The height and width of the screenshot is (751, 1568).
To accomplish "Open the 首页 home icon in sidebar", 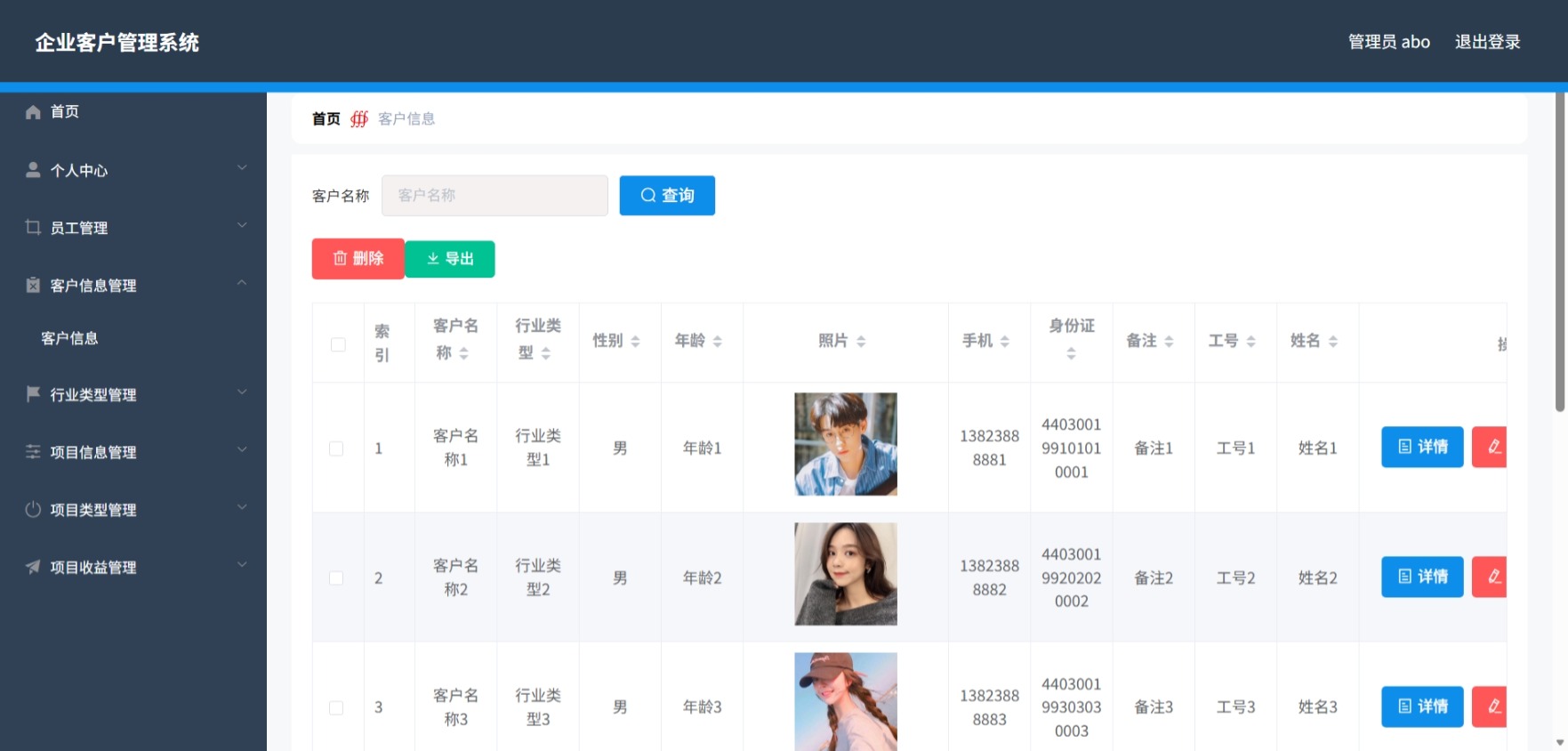I will [33, 111].
